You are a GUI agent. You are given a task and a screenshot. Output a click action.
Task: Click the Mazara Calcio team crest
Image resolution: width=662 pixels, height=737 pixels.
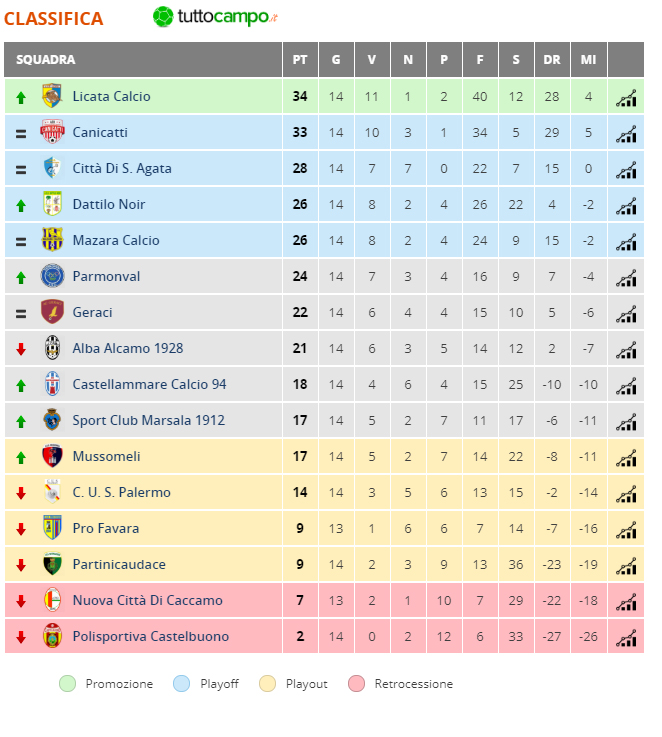coord(52,240)
